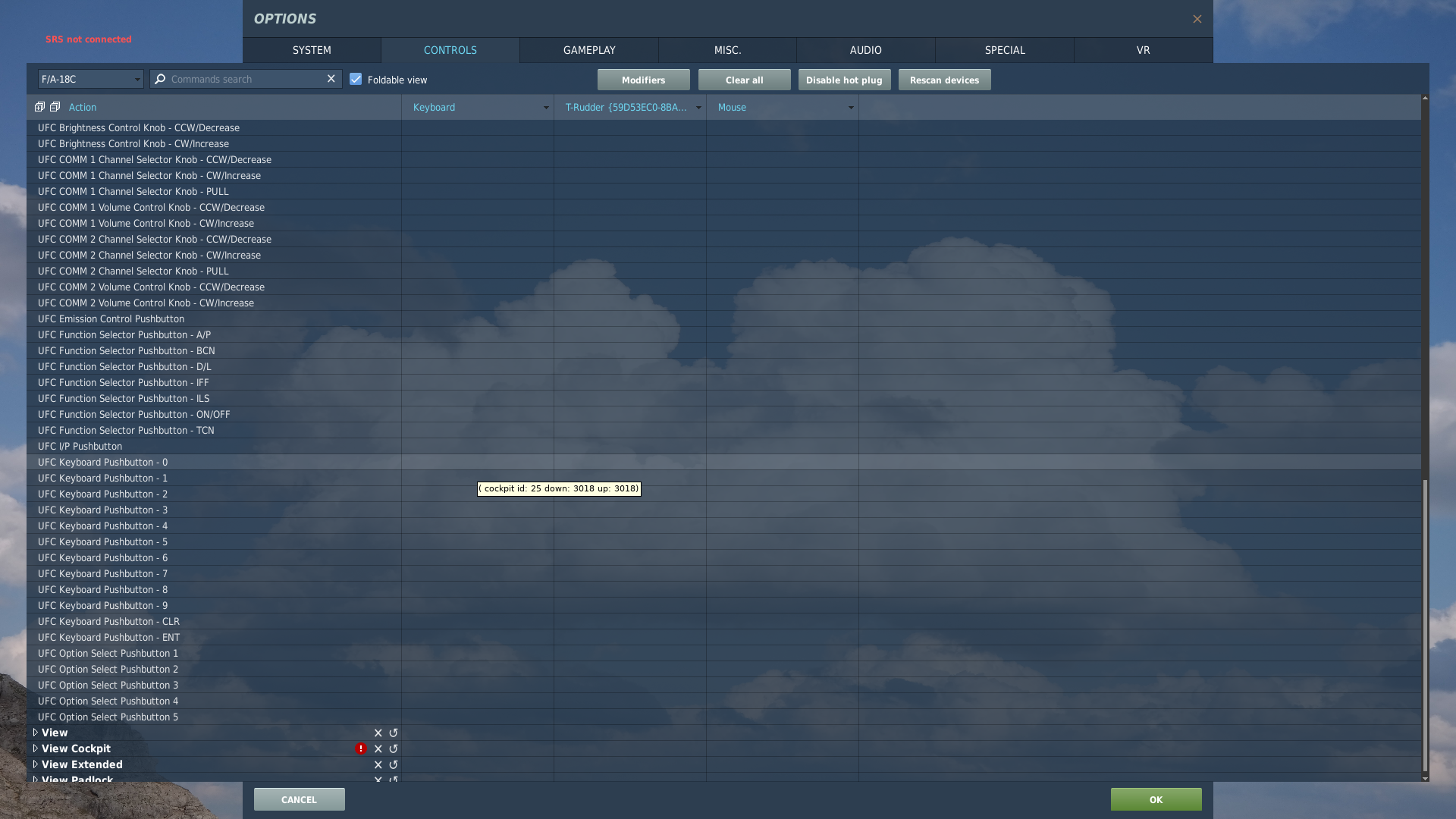Click the collapse-all icon beside Action header
The width and height of the screenshot is (1456, 819).
coord(55,107)
